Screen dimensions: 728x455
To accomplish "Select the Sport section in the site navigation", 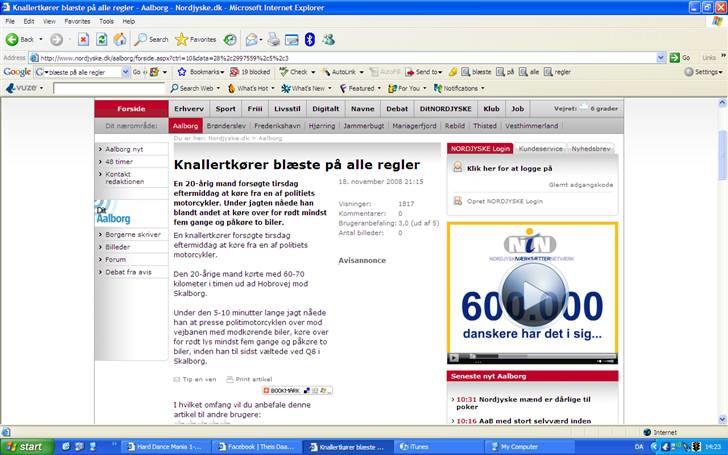I will [x=226, y=108].
